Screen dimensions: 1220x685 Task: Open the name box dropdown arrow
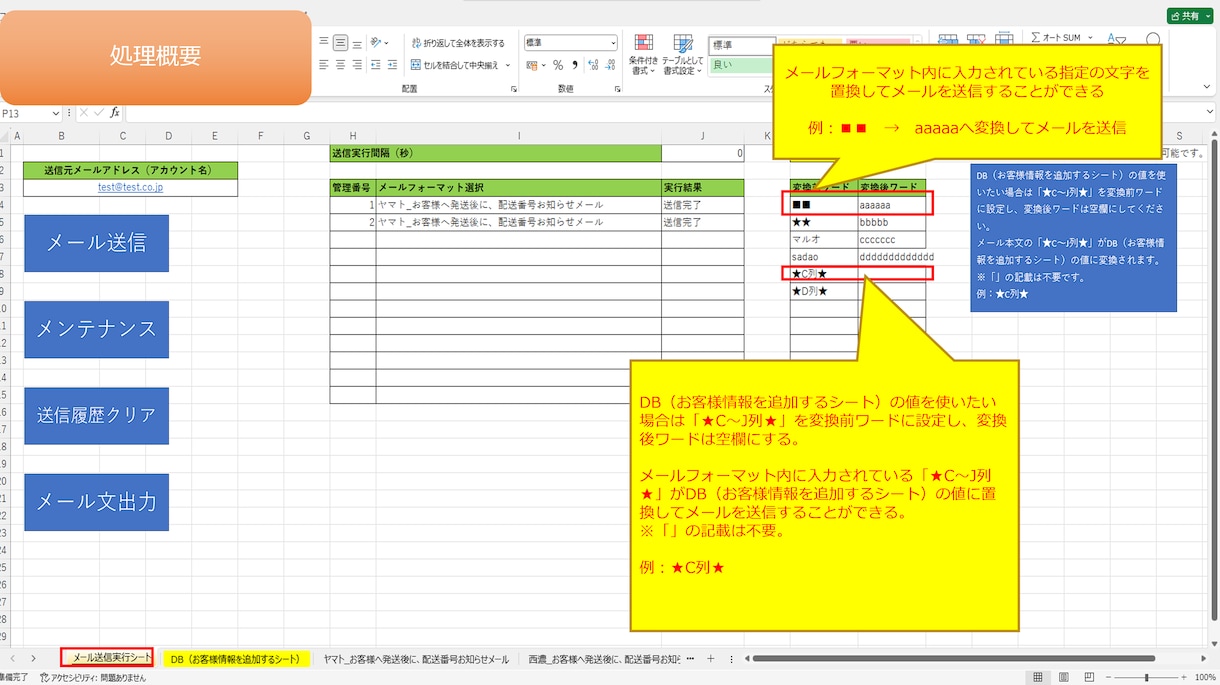coord(57,113)
